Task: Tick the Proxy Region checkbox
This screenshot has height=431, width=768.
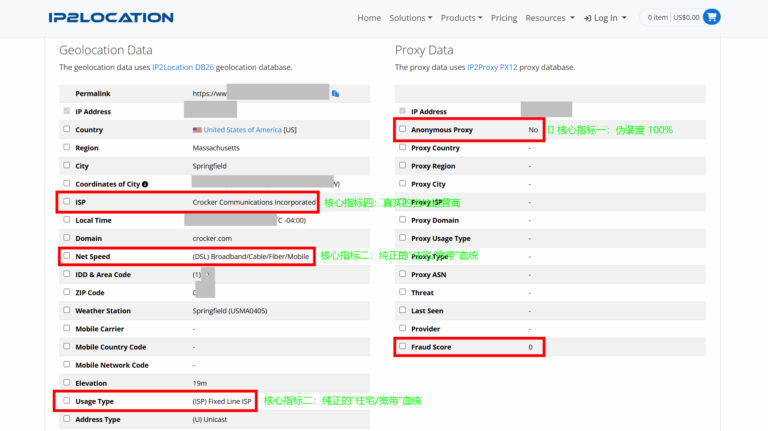Action: [403, 165]
